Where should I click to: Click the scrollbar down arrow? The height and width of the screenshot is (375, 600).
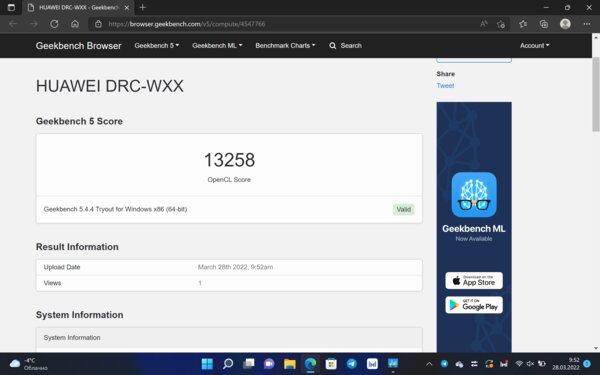pos(596,348)
